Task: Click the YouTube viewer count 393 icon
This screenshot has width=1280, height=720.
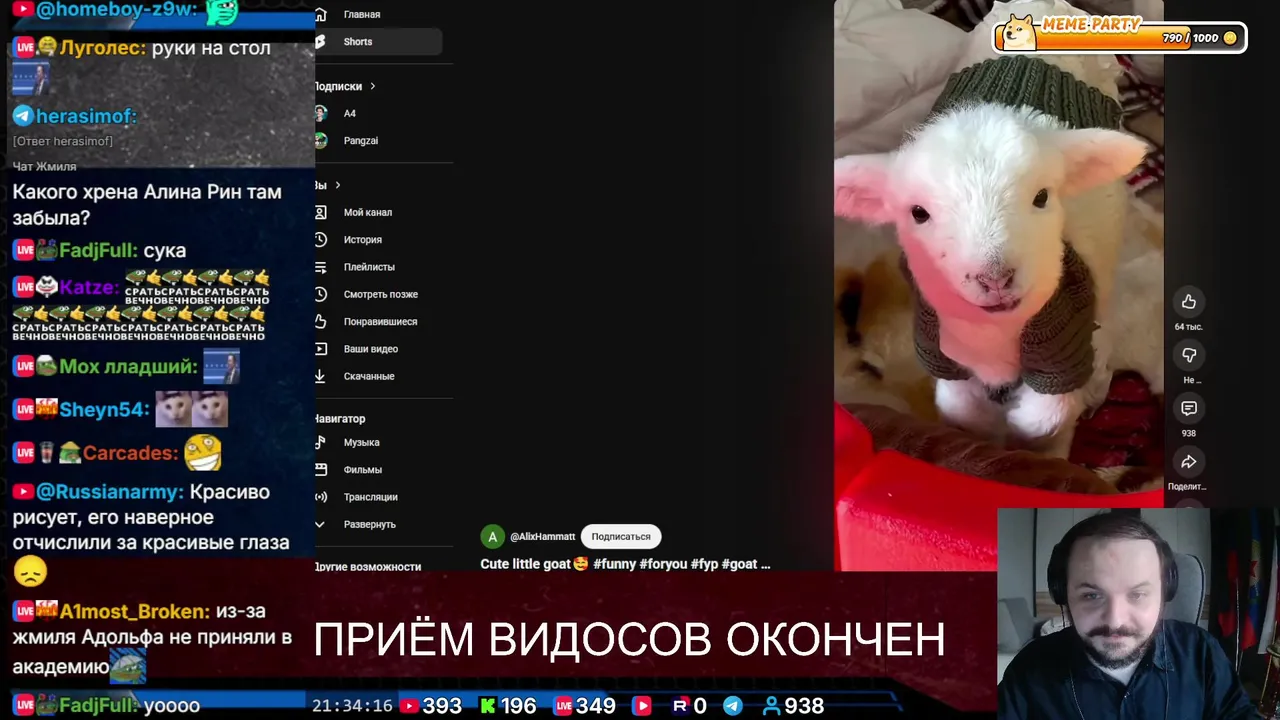Action: pos(409,706)
